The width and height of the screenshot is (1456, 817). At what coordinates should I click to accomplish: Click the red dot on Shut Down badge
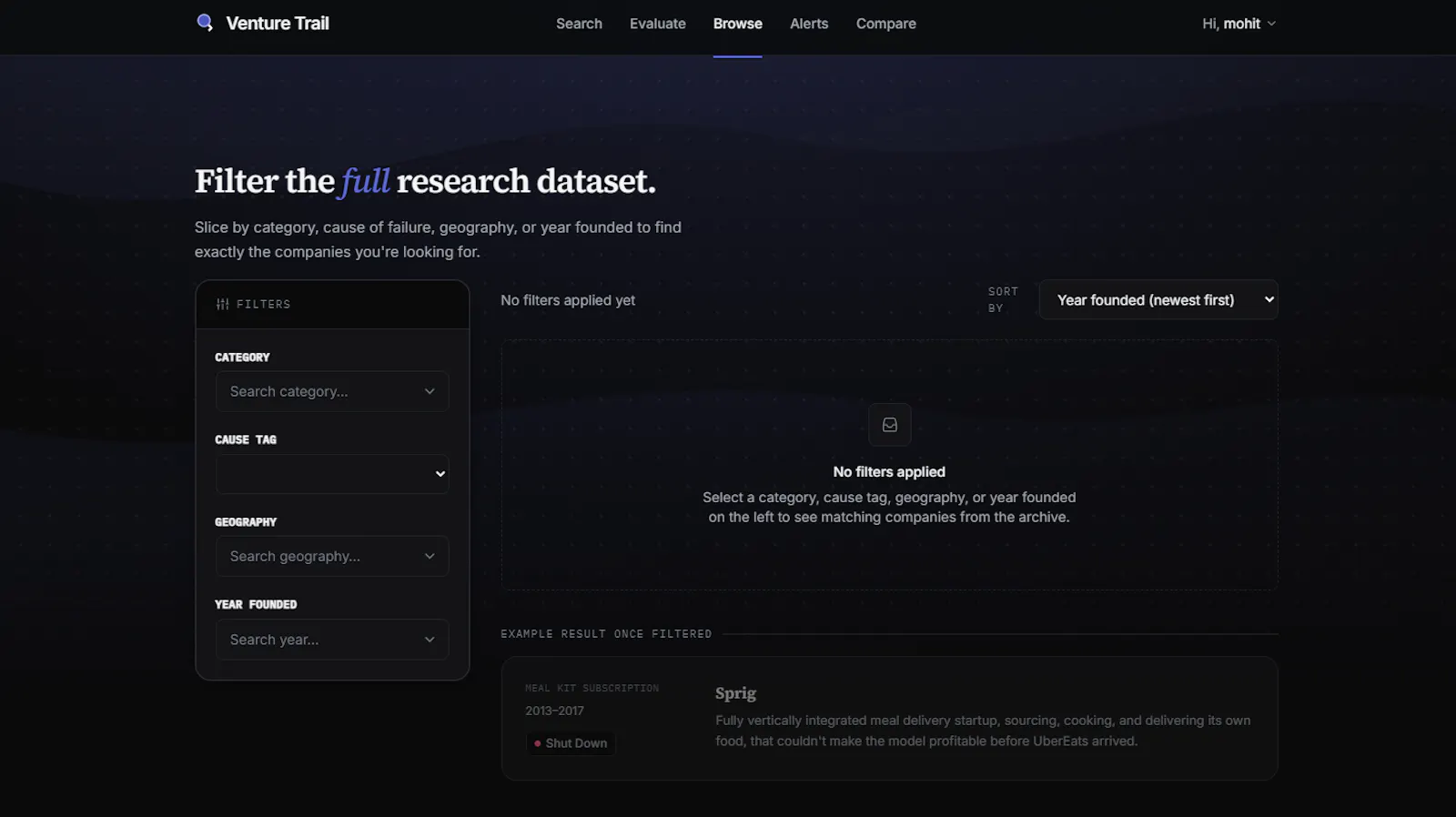538,743
